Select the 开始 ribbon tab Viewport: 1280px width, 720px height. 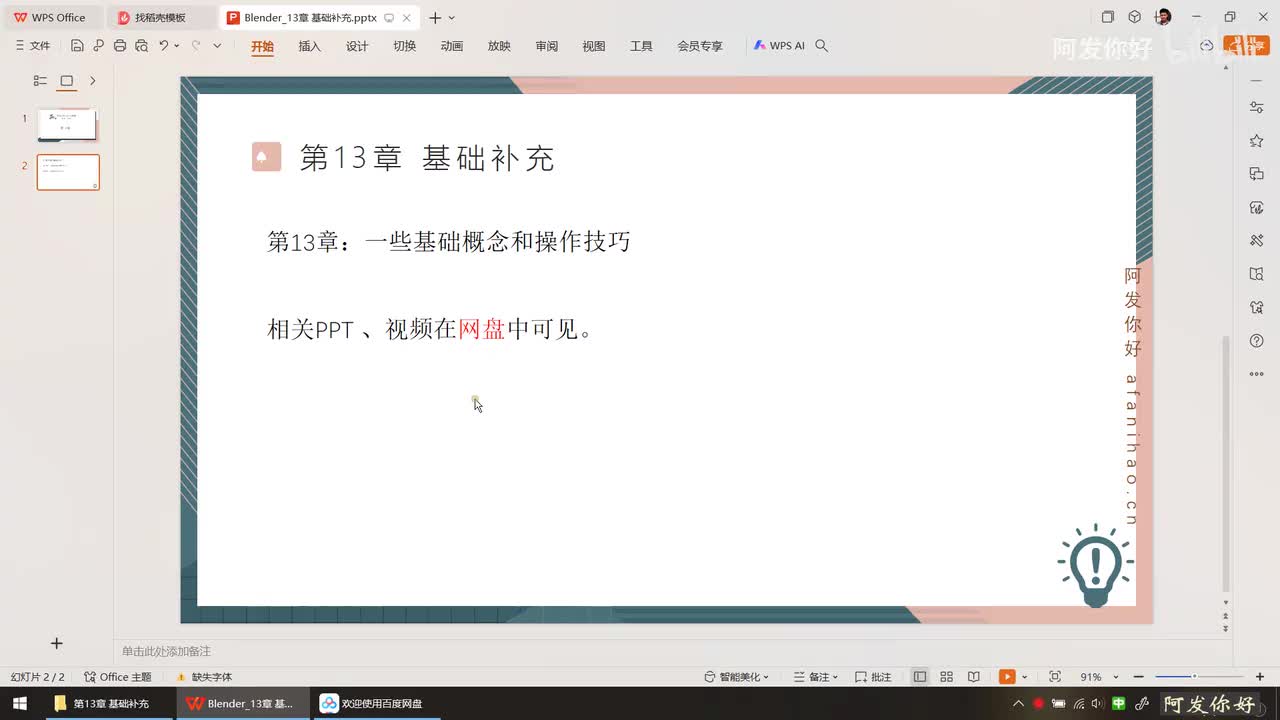262,46
